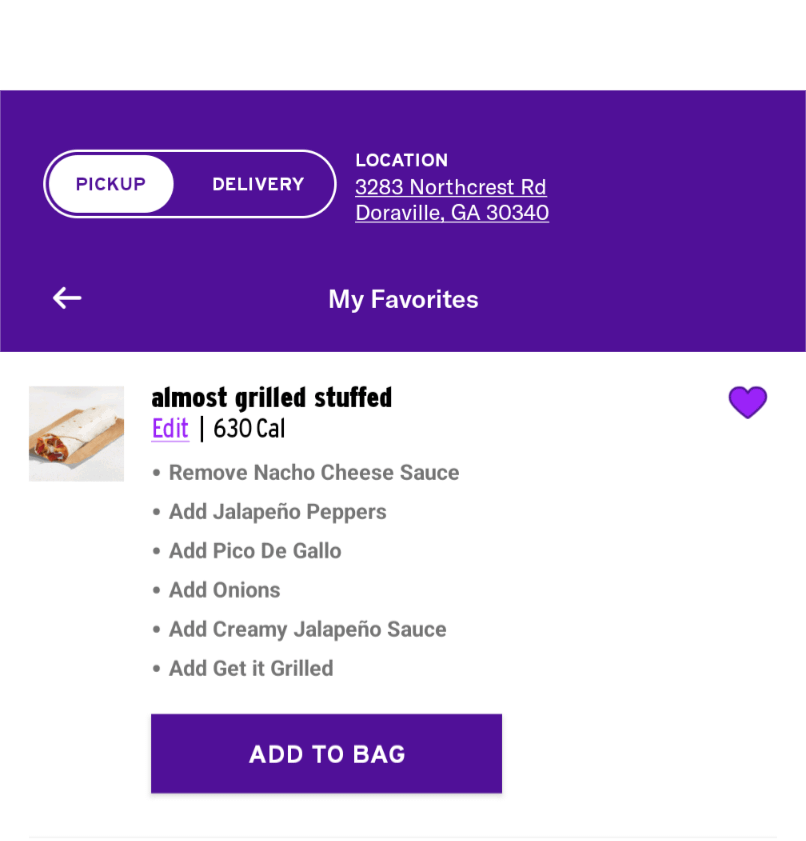
Task: Click the Edit link for the item
Action: pyautogui.click(x=170, y=429)
